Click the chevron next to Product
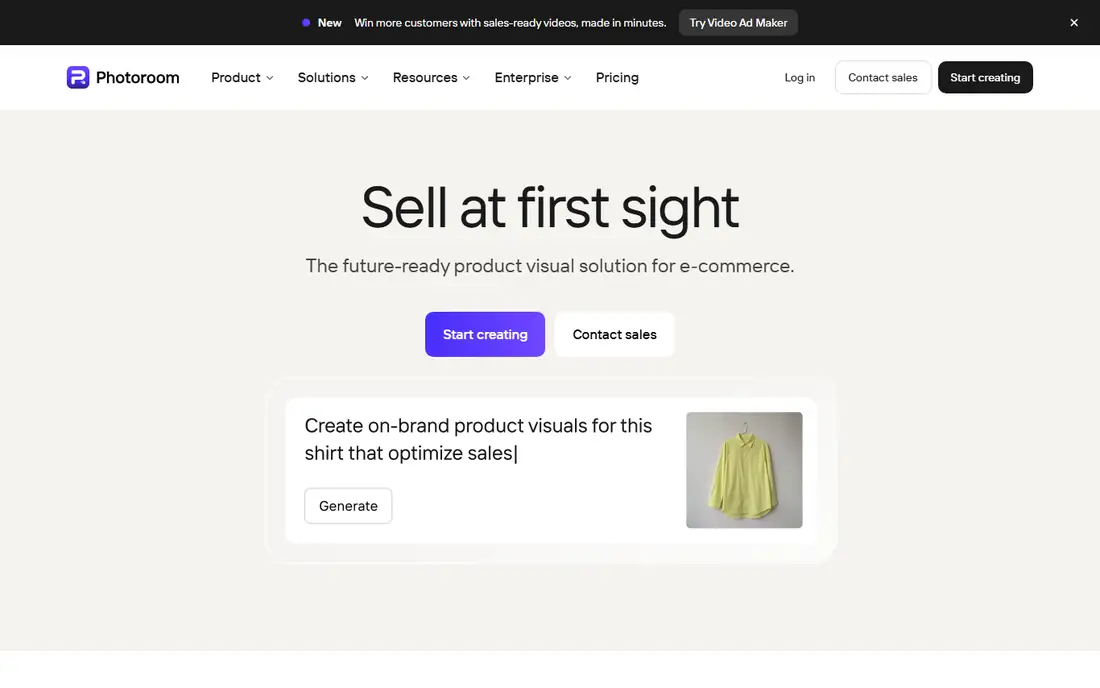Screen dimensions: 1100x688 (269, 78)
